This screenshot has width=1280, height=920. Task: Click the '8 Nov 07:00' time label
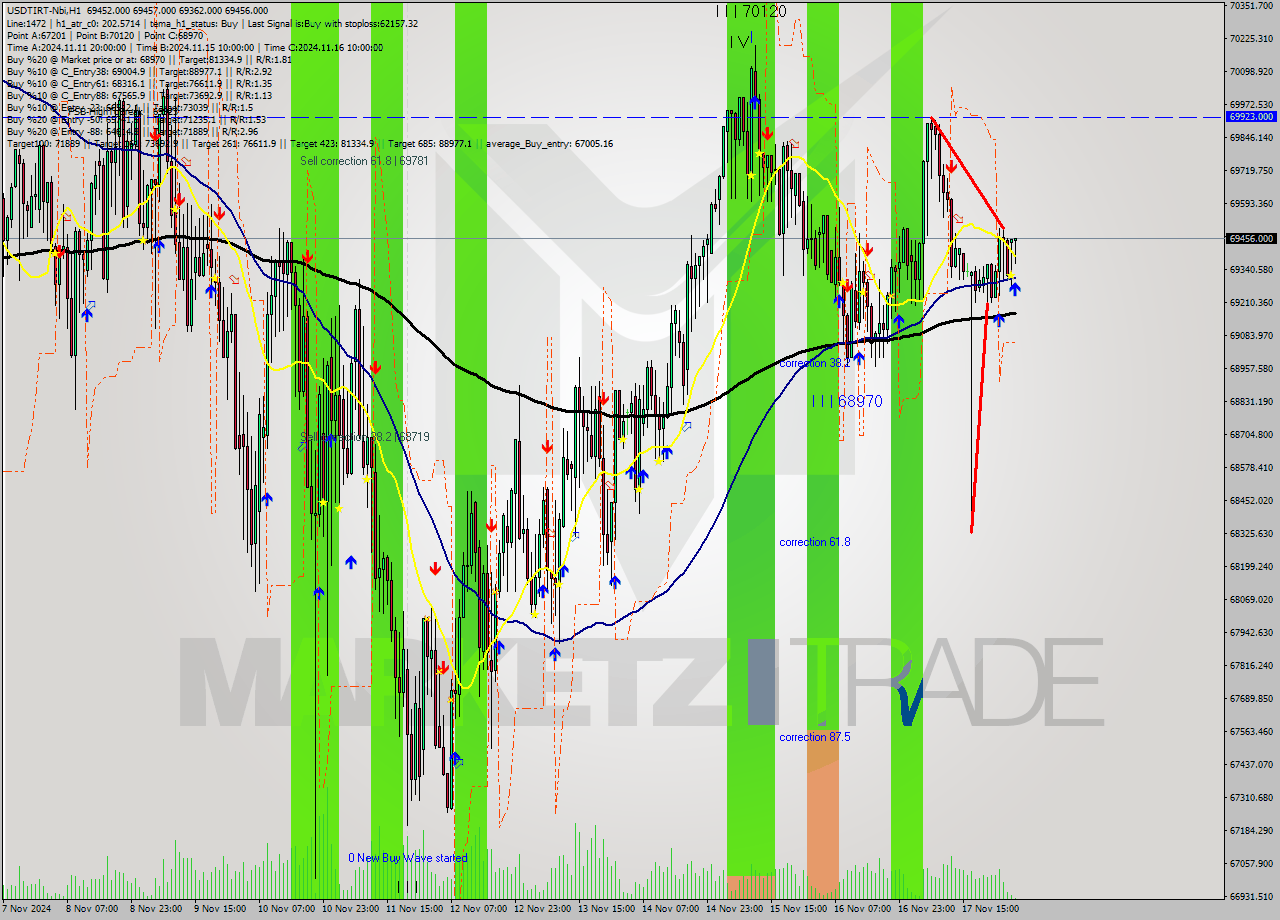90,910
